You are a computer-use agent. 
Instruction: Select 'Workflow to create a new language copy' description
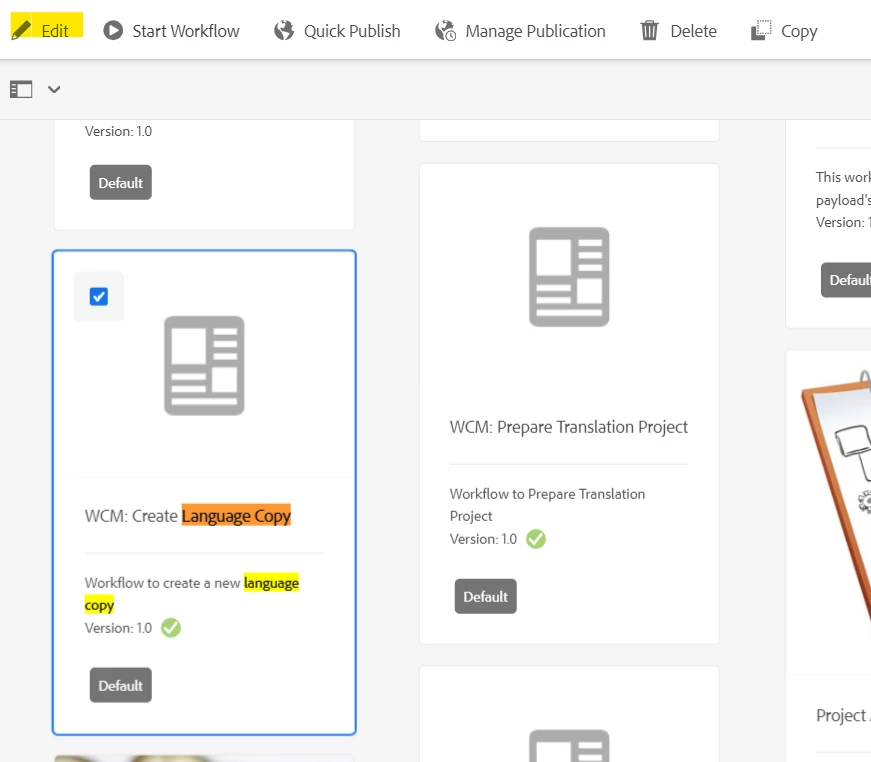(x=192, y=594)
